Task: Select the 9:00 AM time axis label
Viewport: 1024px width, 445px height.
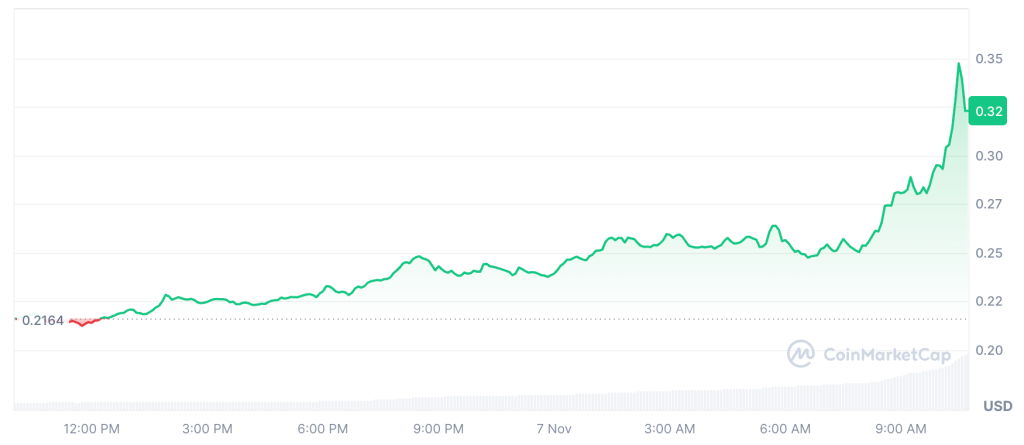Action: 900,428
